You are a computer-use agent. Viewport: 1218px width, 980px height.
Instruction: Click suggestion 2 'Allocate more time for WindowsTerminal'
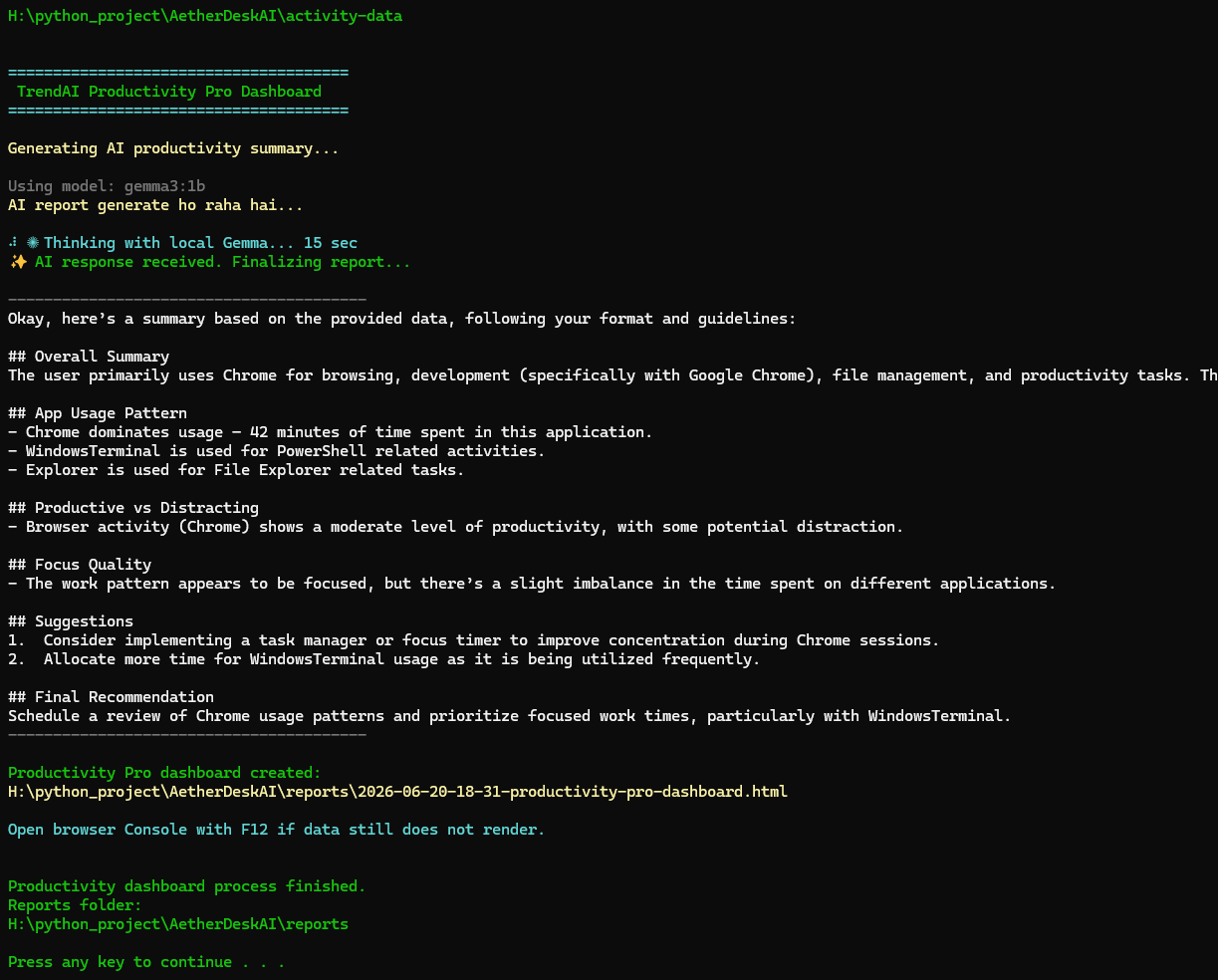pos(384,659)
